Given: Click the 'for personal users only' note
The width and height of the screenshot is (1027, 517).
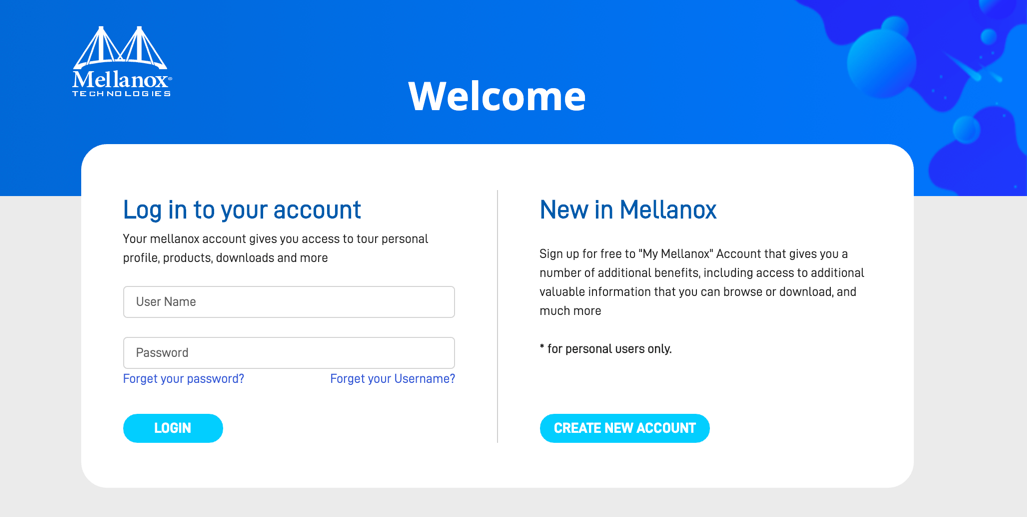Looking at the screenshot, I should click(606, 349).
